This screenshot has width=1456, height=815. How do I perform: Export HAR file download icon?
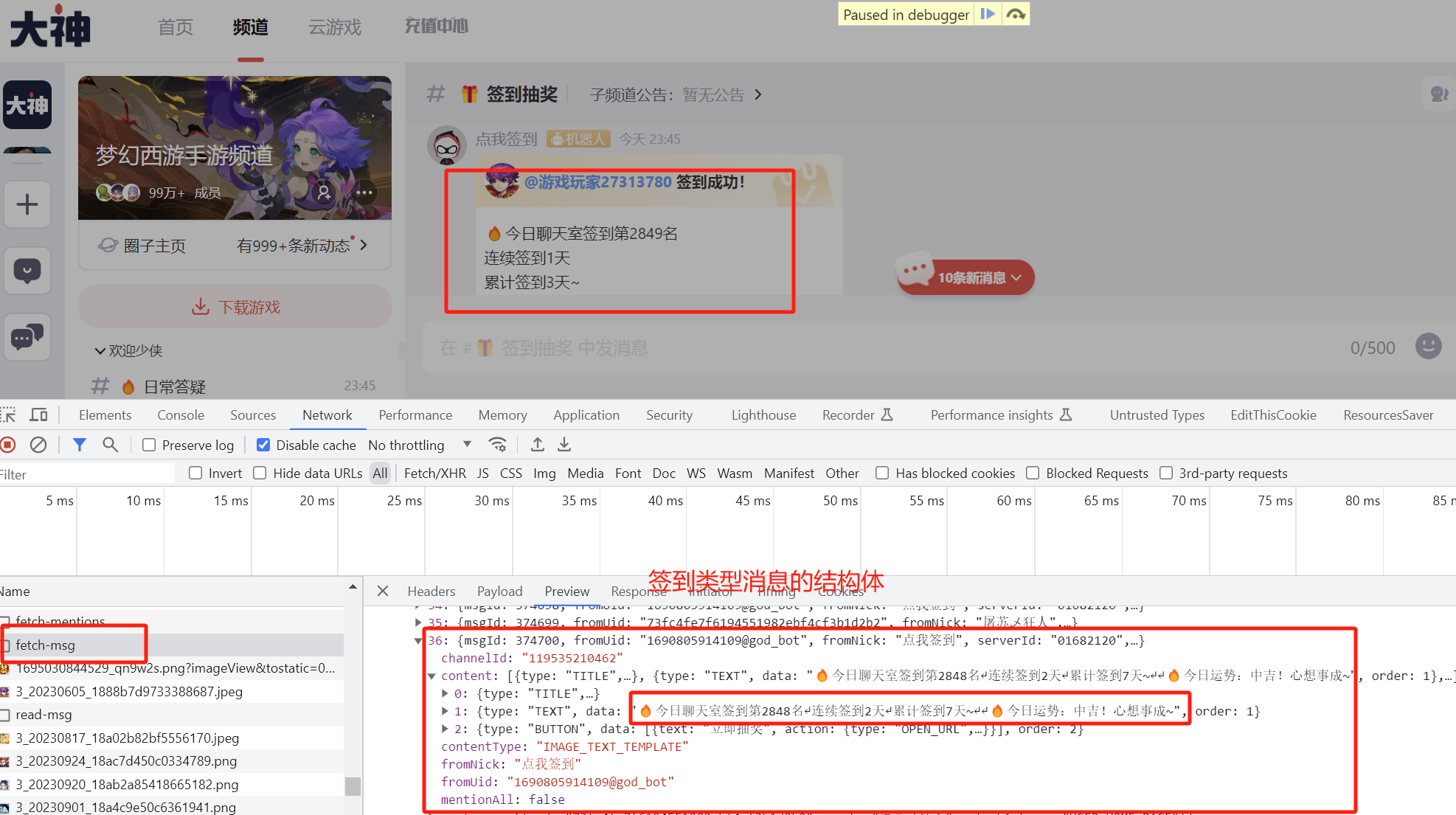[564, 445]
